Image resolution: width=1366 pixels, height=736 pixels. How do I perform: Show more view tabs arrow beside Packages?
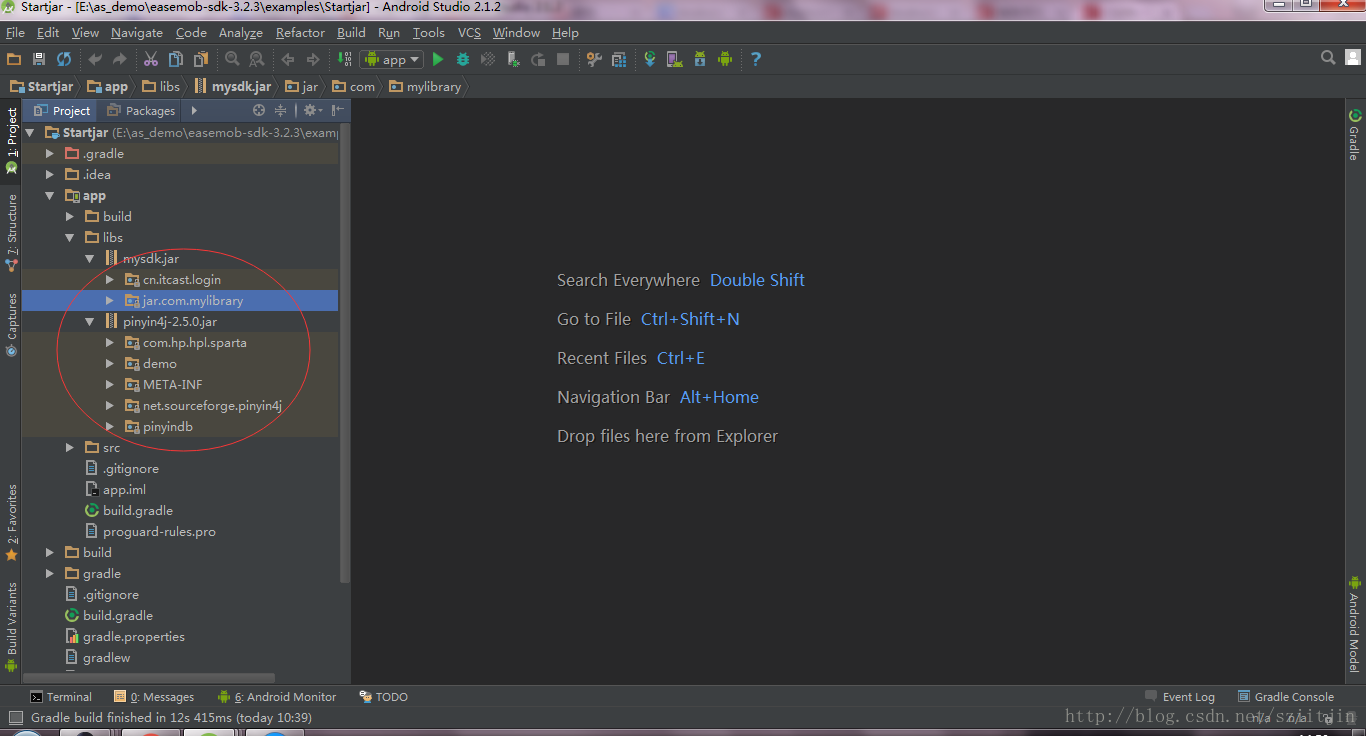(194, 110)
